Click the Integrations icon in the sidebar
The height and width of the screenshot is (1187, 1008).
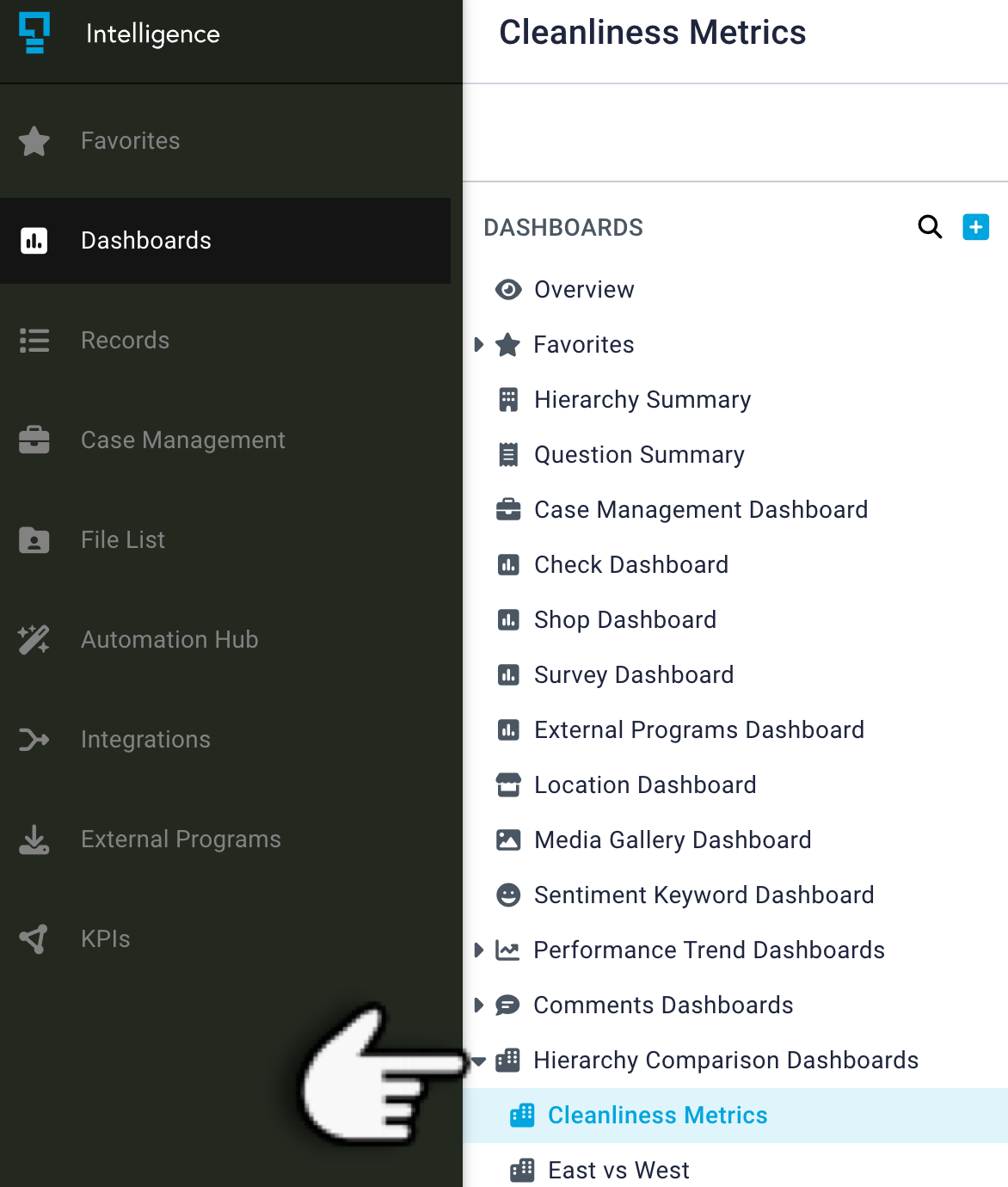[x=34, y=739]
